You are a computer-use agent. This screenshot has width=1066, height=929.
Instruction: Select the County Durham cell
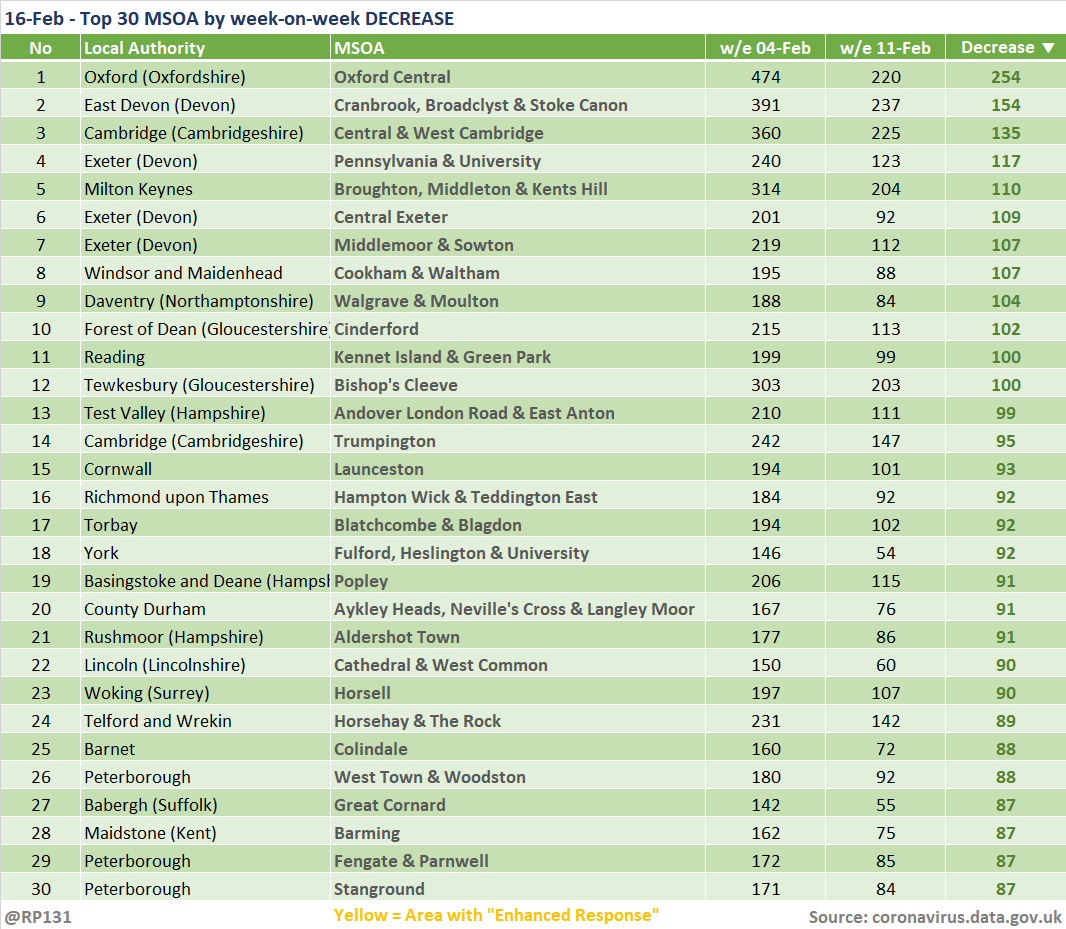(144, 609)
